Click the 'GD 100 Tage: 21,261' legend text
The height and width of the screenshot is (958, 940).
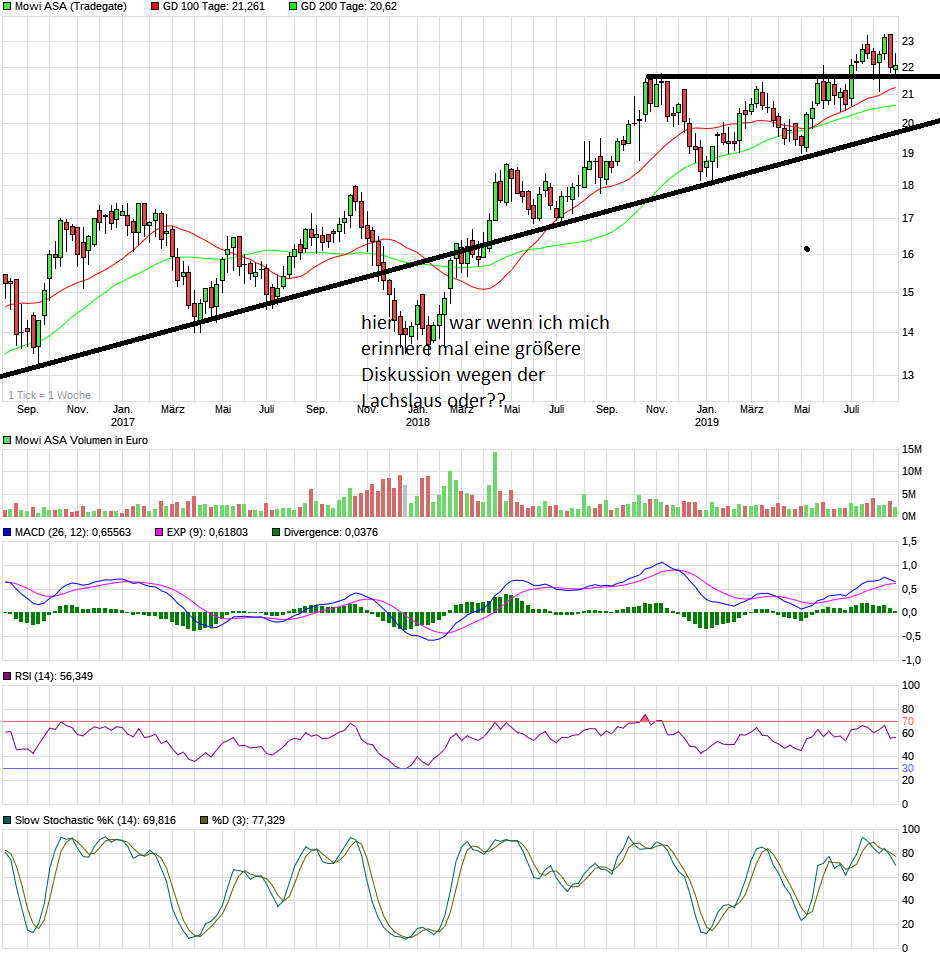(215, 7)
